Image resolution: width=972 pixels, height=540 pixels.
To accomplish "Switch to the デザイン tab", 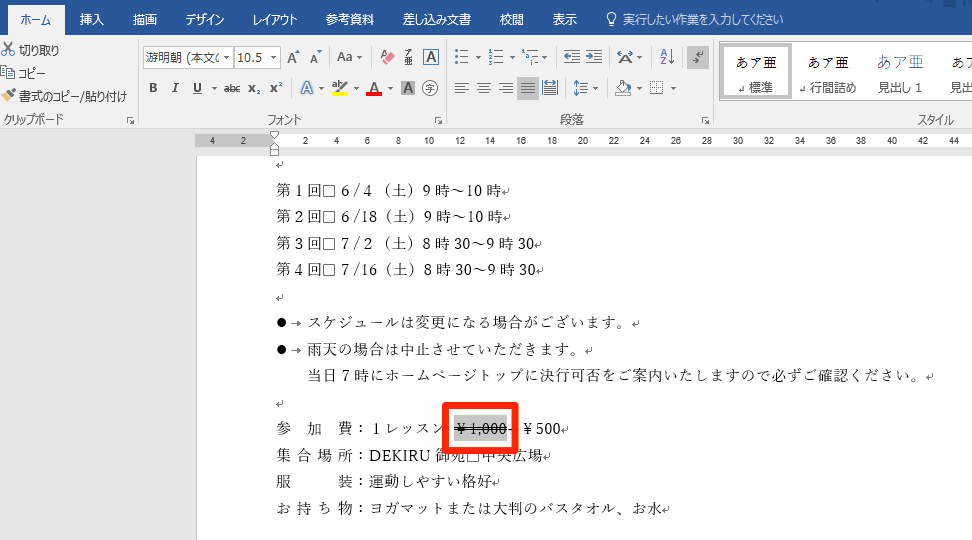I will [205, 20].
